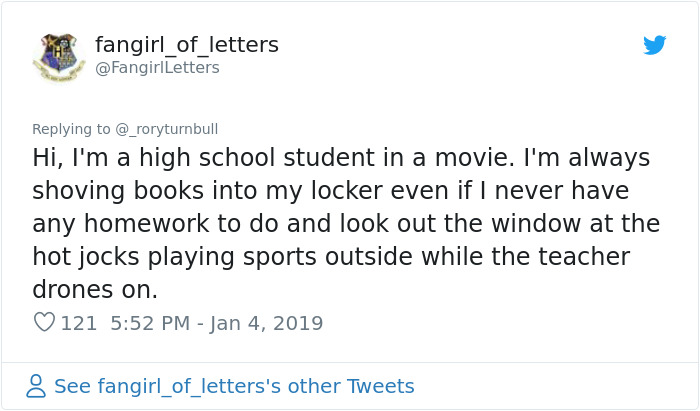Click empty header space beside the username
The image size is (700, 411).
click(450, 55)
